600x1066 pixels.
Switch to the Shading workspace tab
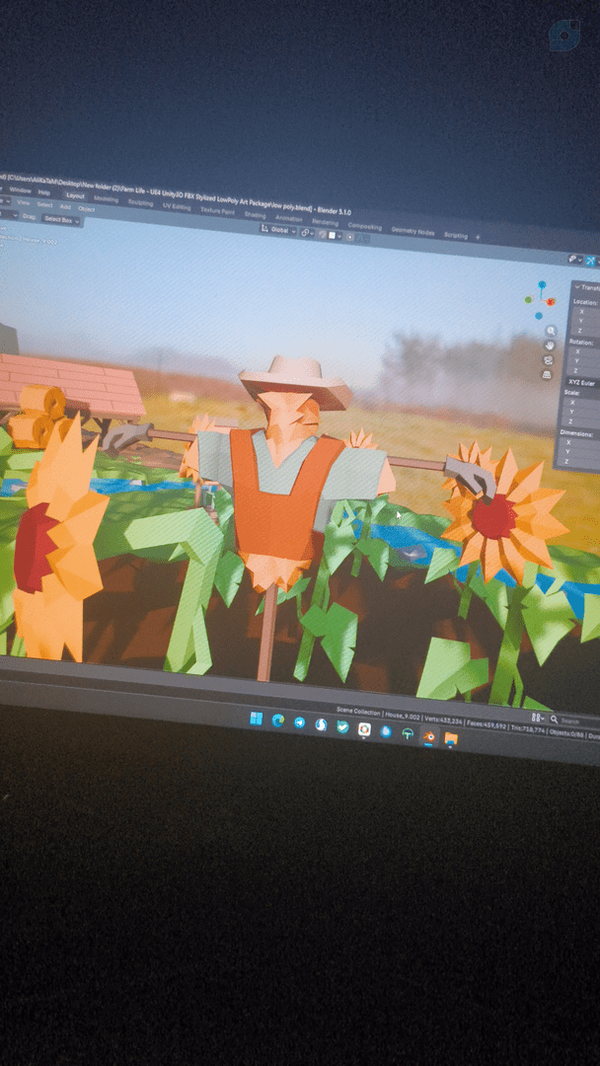pyautogui.click(x=255, y=215)
